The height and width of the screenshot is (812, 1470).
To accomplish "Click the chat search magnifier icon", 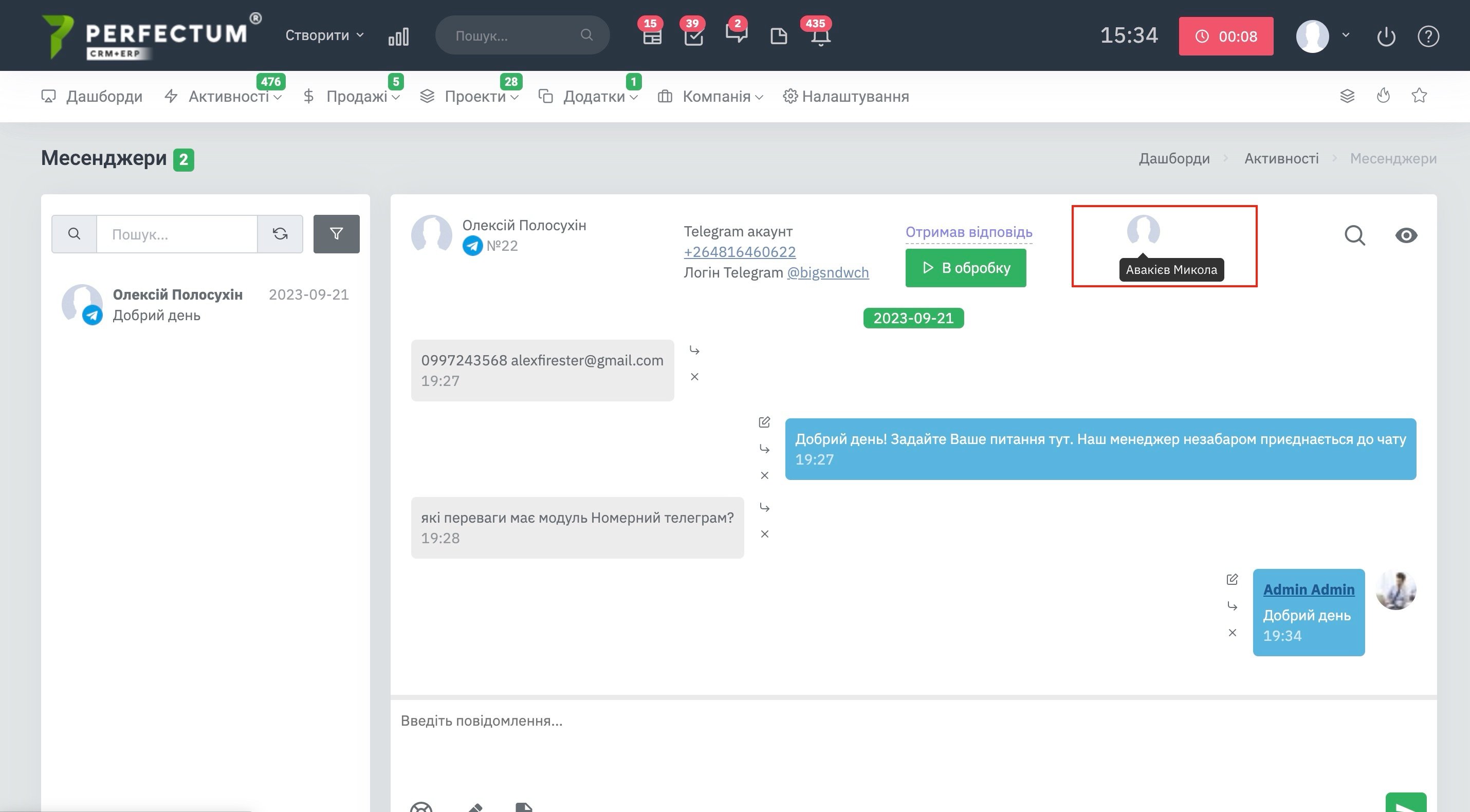I will 1355,235.
